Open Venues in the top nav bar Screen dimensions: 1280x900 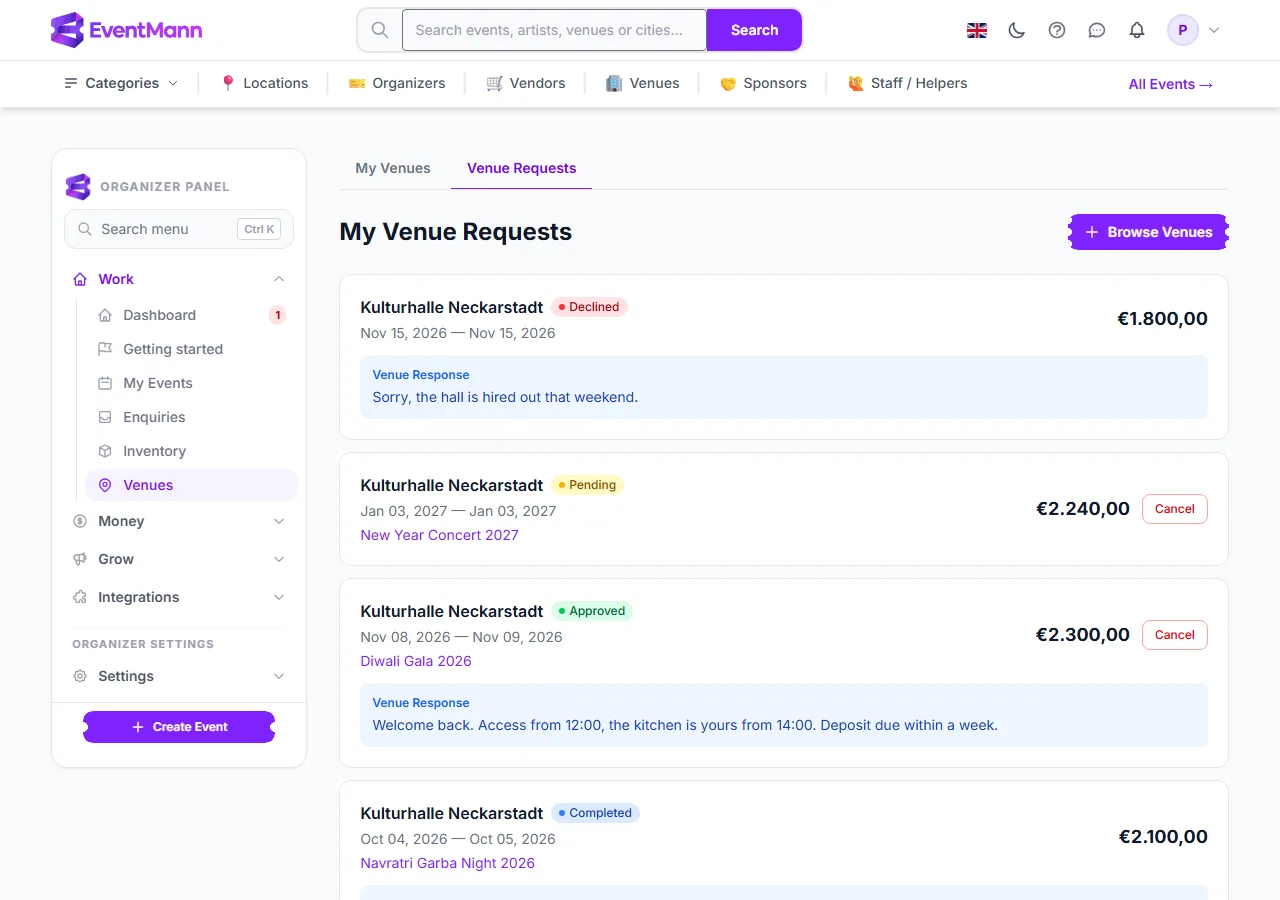[643, 83]
